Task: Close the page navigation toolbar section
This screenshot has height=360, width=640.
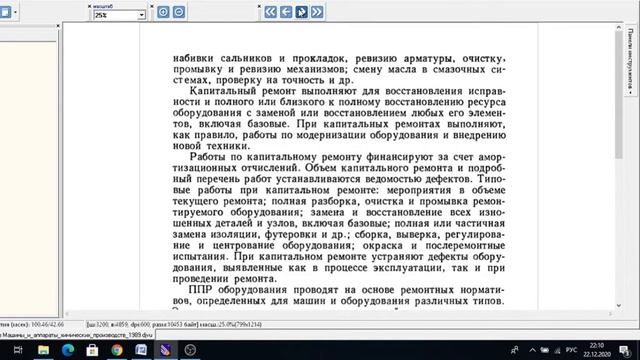Action: pyautogui.click(x=259, y=6)
